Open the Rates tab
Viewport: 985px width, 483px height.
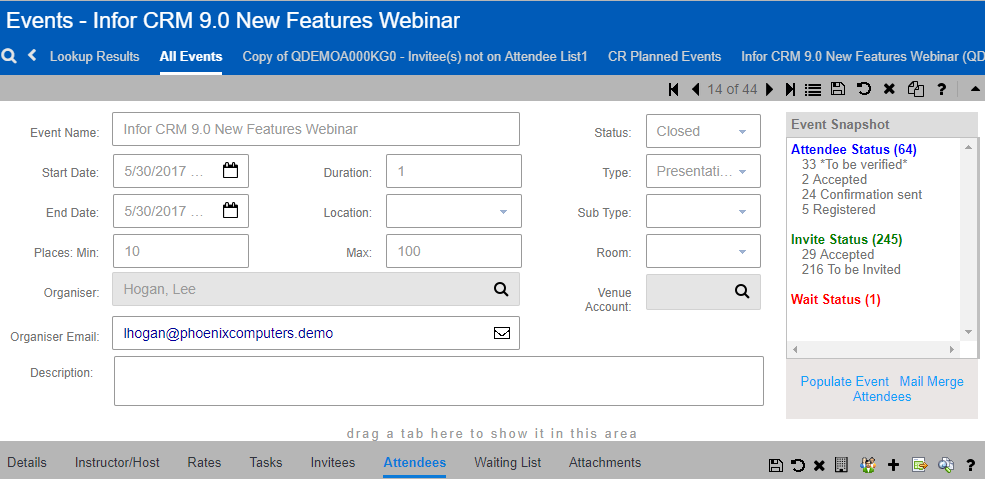[204, 463]
